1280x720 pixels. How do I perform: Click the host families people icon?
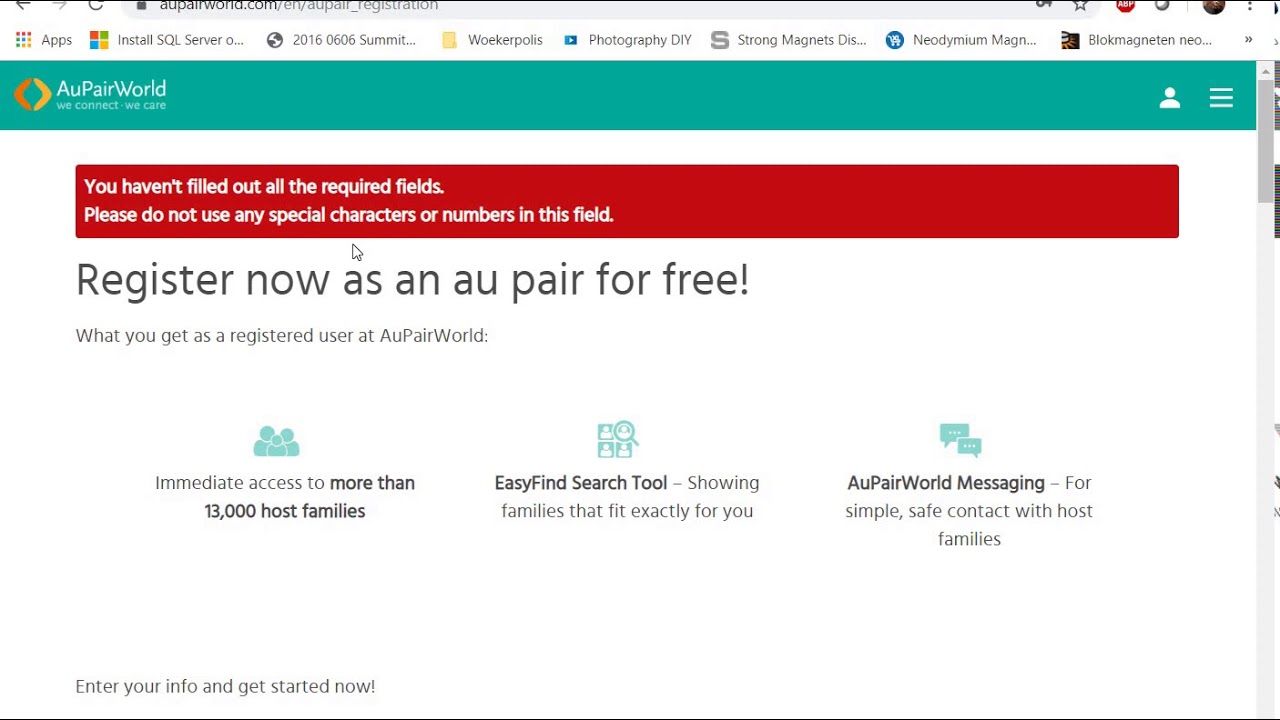point(276,440)
